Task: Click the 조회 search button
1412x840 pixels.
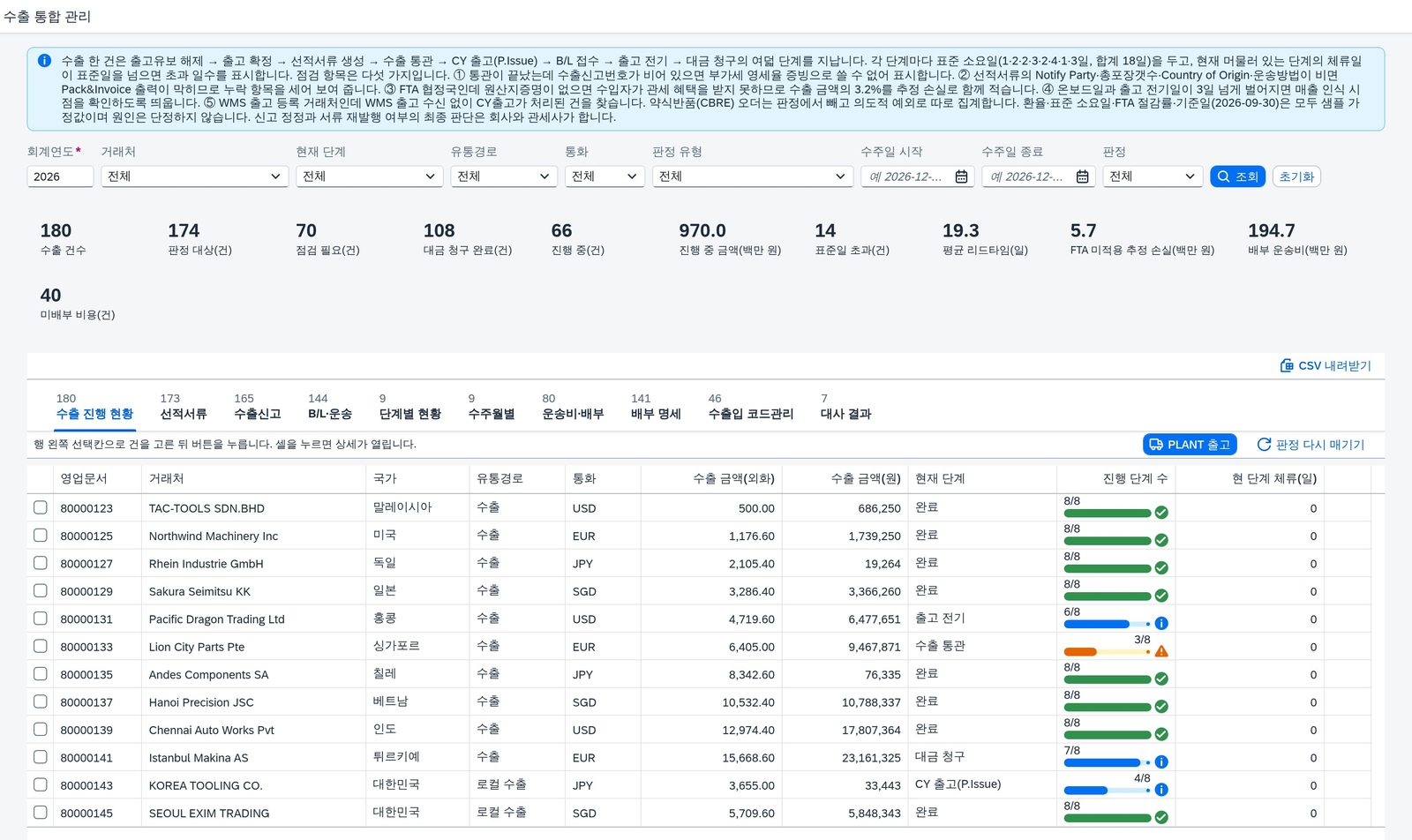Action: pyautogui.click(x=1237, y=176)
